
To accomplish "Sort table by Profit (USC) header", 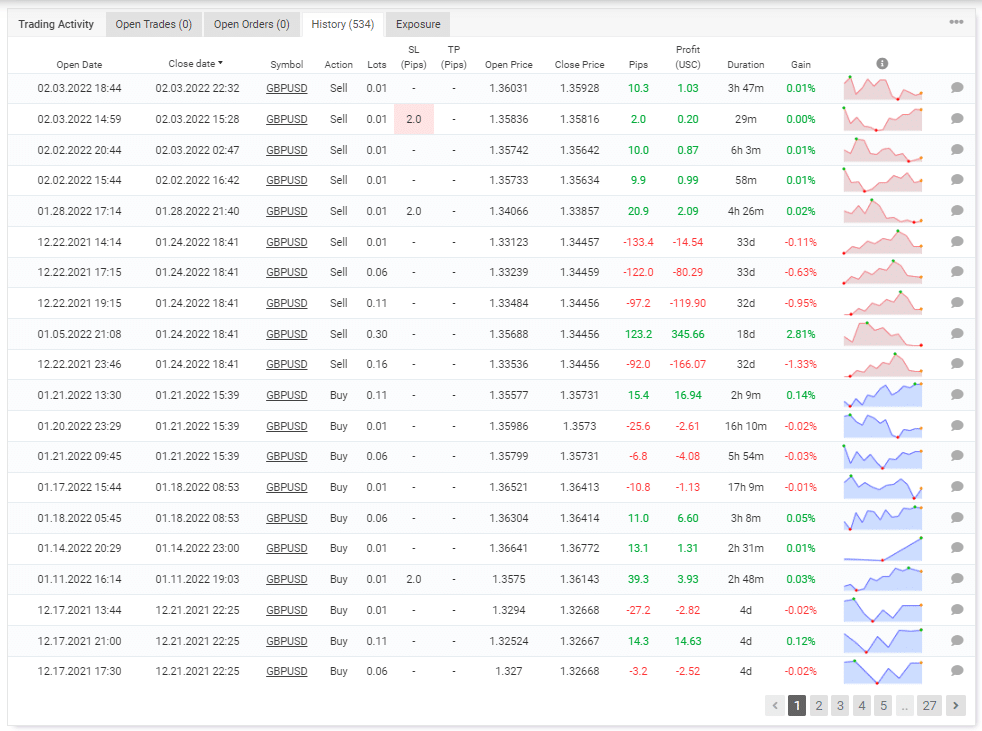I will click(x=688, y=57).
